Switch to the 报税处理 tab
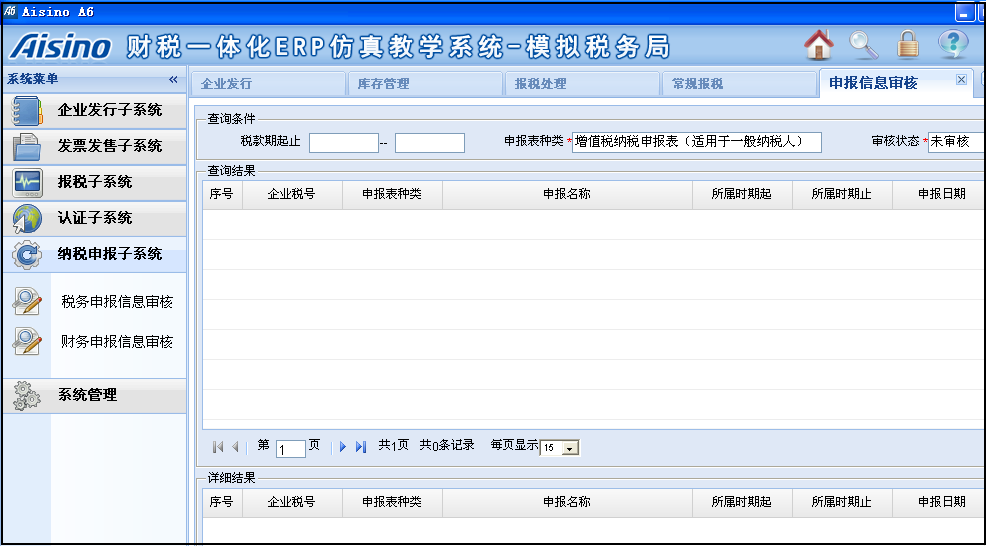The height and width of the screenshot is (546, 986). 582,84
